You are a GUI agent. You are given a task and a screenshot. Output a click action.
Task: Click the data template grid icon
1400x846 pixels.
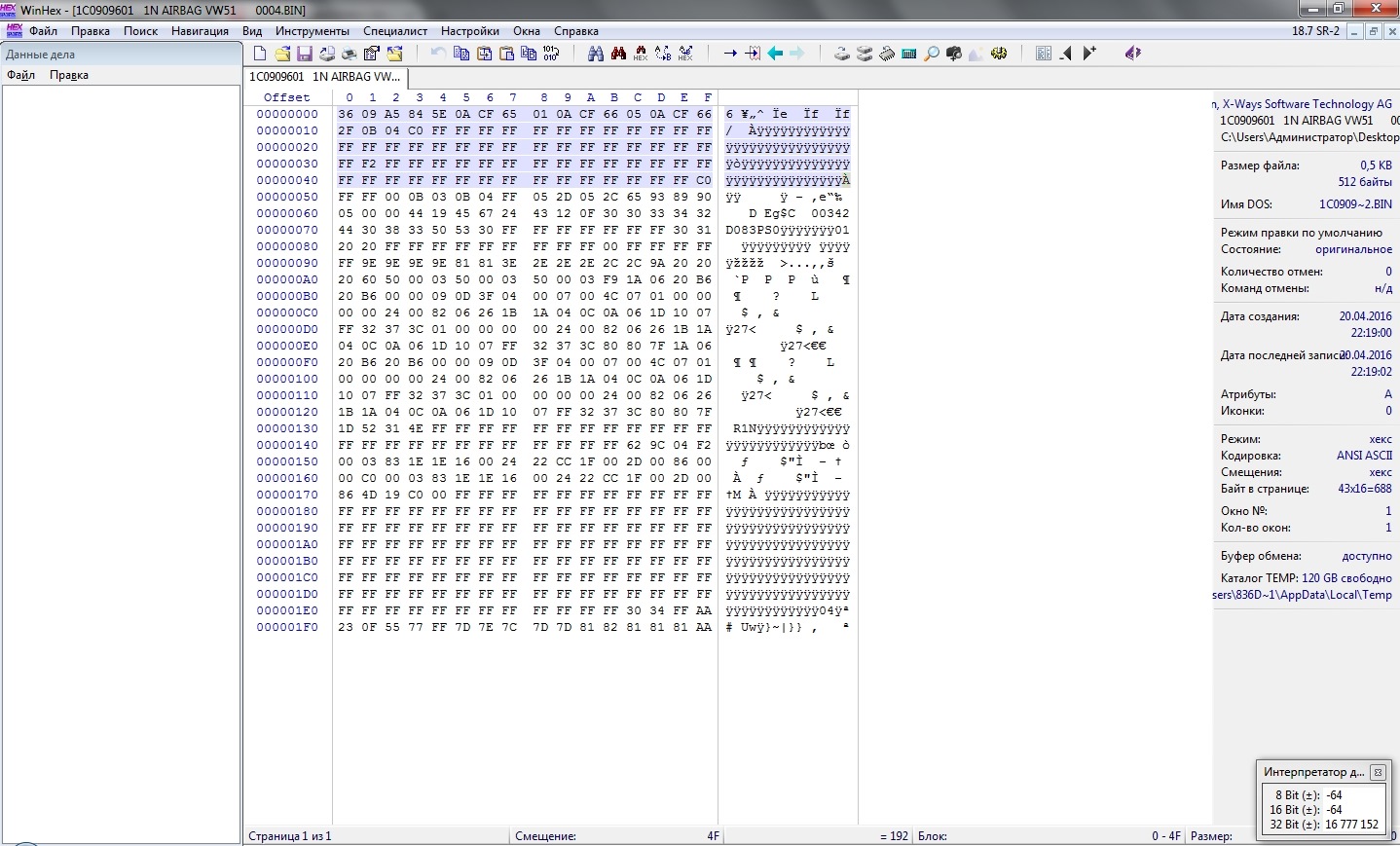tap(1044, 54)
